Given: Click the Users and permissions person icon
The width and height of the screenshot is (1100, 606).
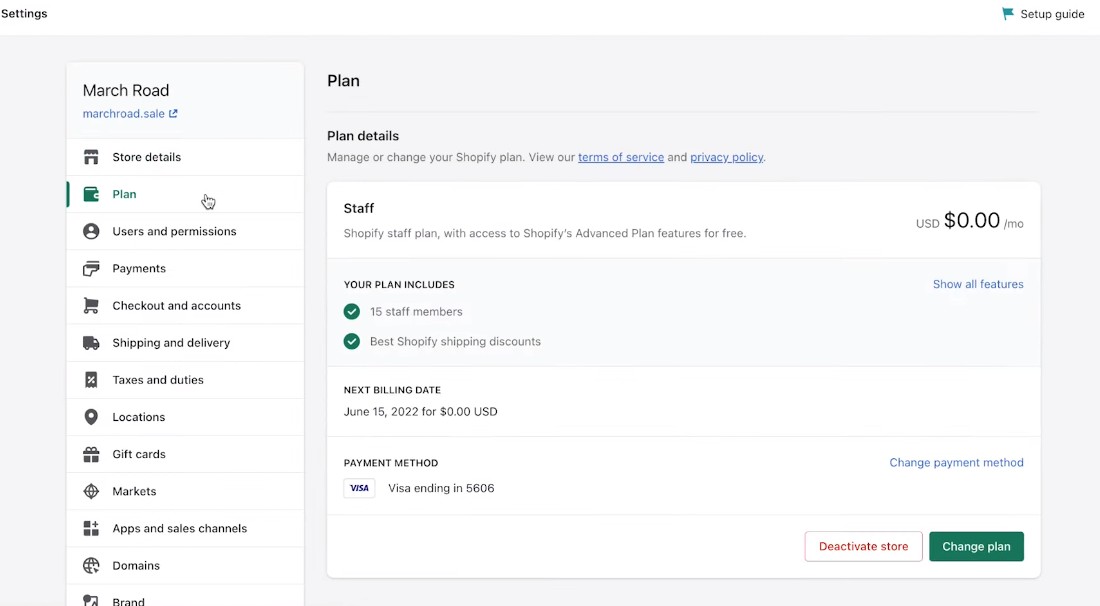Looking at the screenshot, I should coord(91,231).
